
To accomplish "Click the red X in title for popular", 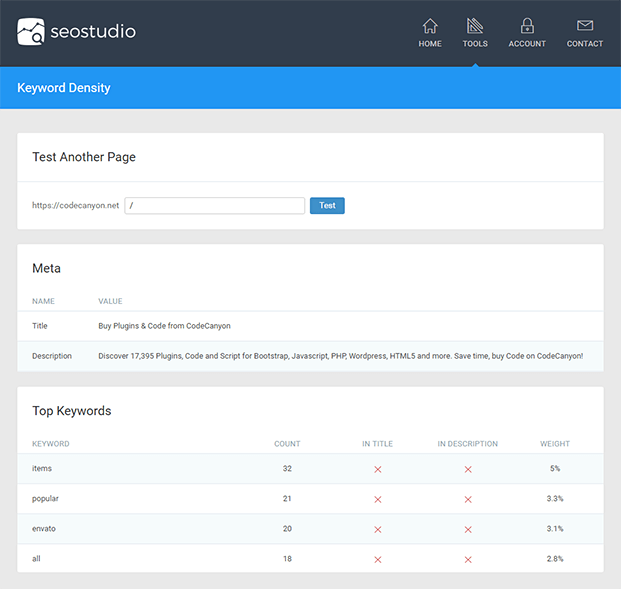I will (x=377, y=499).
